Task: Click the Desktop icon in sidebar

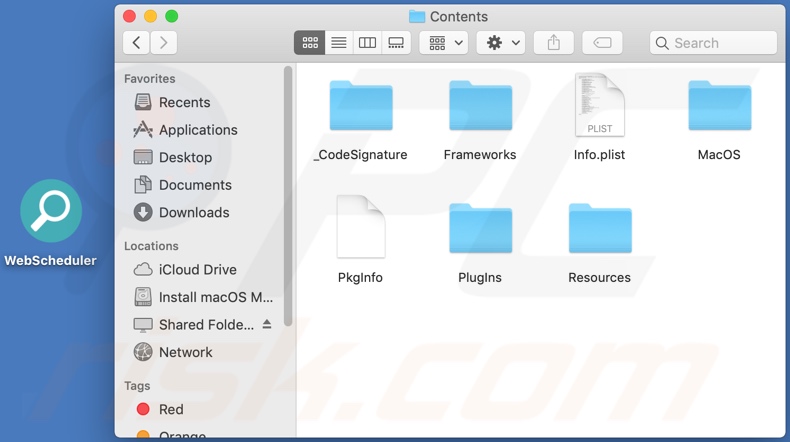Action: (x=143, y=157)
